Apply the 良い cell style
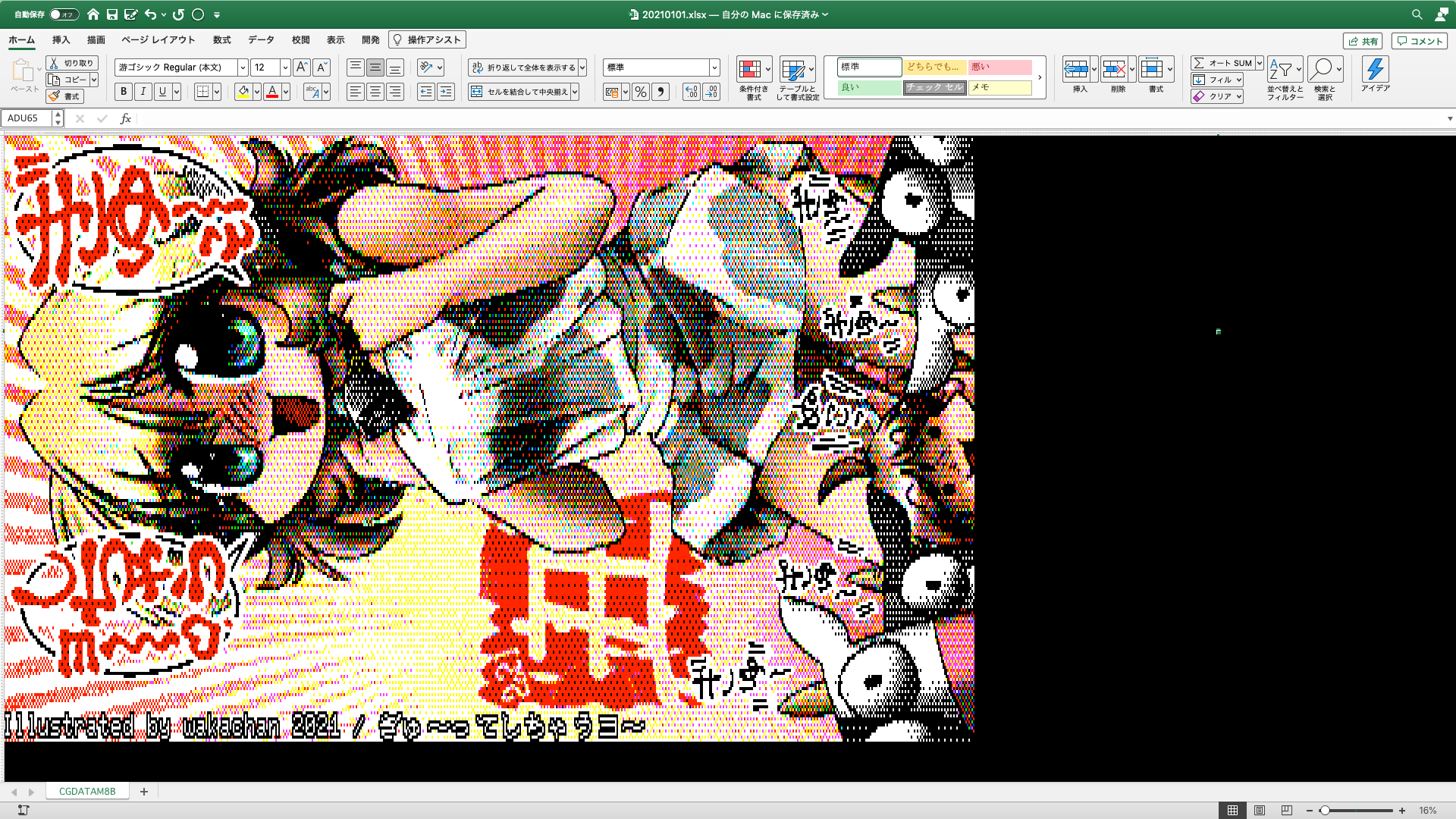Screen dimensions: 1456x819 coord(869,87)
